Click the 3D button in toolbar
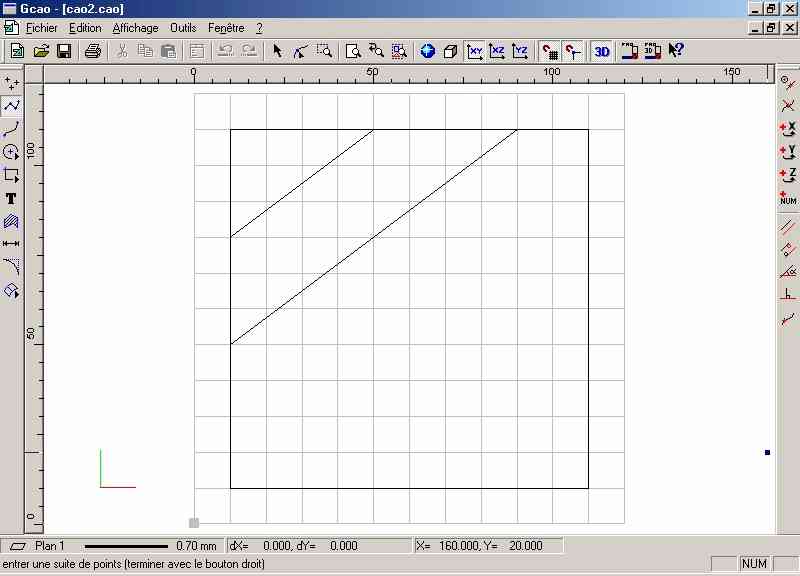Viewport: 800px width, 576px height. [x=602, y=51]
